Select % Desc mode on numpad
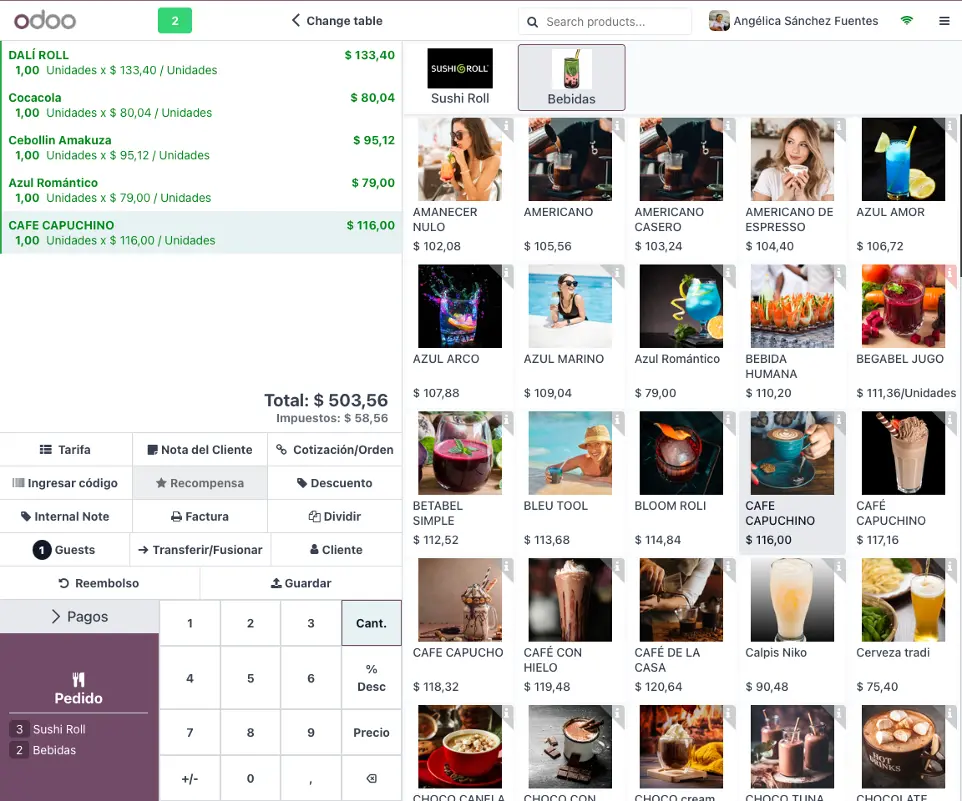Image resolution: width=962 pixels, height=801 pixels. pyautogui.click(x=371, y=678)
